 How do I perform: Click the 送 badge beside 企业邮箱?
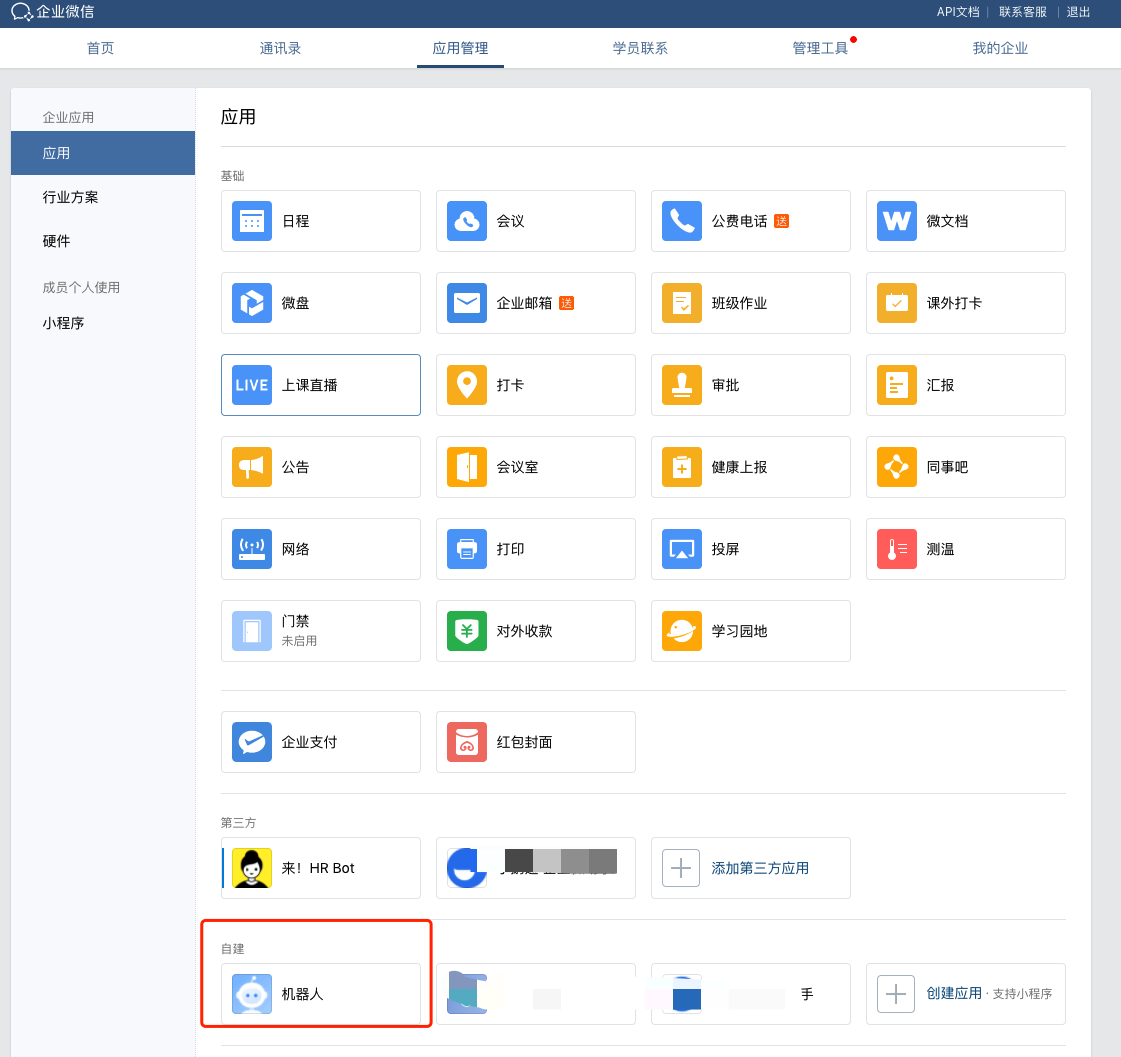[566, 303]
